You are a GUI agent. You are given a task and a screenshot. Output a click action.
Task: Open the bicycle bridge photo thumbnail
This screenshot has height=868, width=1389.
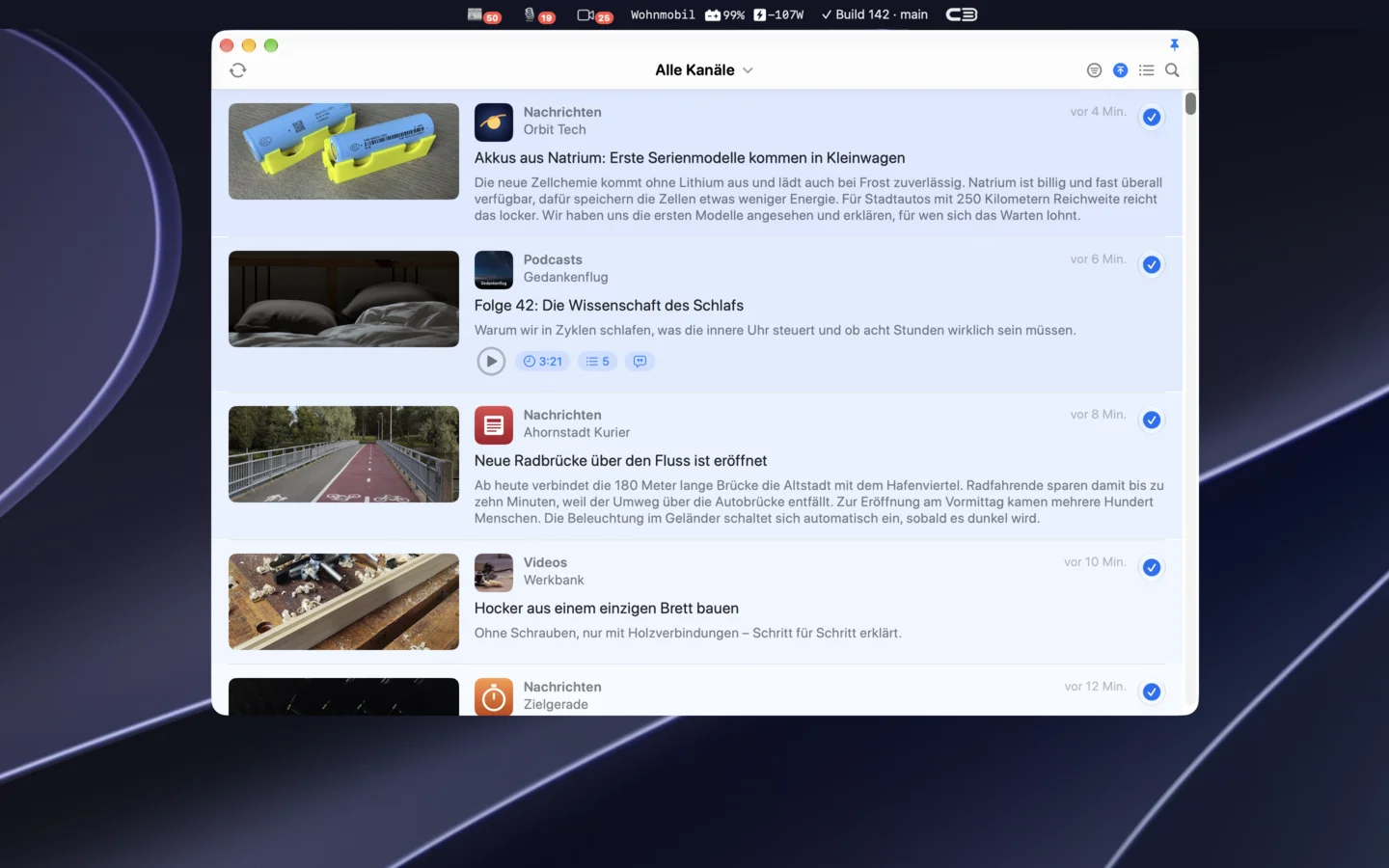[x=343, y=454]
